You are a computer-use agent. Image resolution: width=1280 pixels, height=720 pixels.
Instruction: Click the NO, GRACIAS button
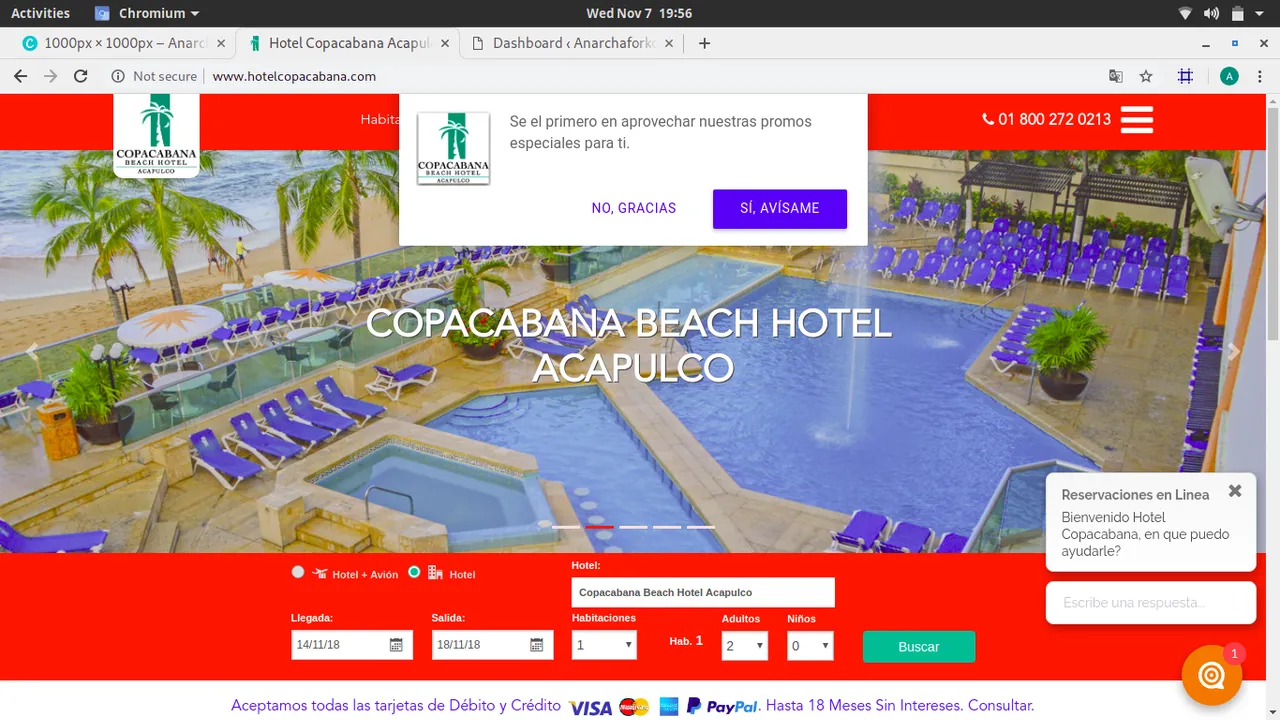(634, 208)
